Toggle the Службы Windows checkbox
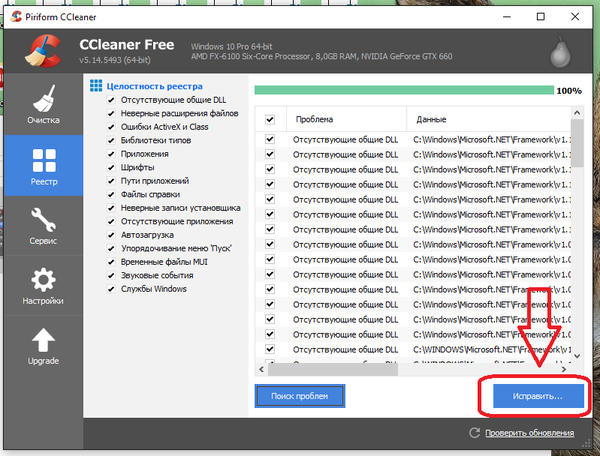 pos(111,289)
